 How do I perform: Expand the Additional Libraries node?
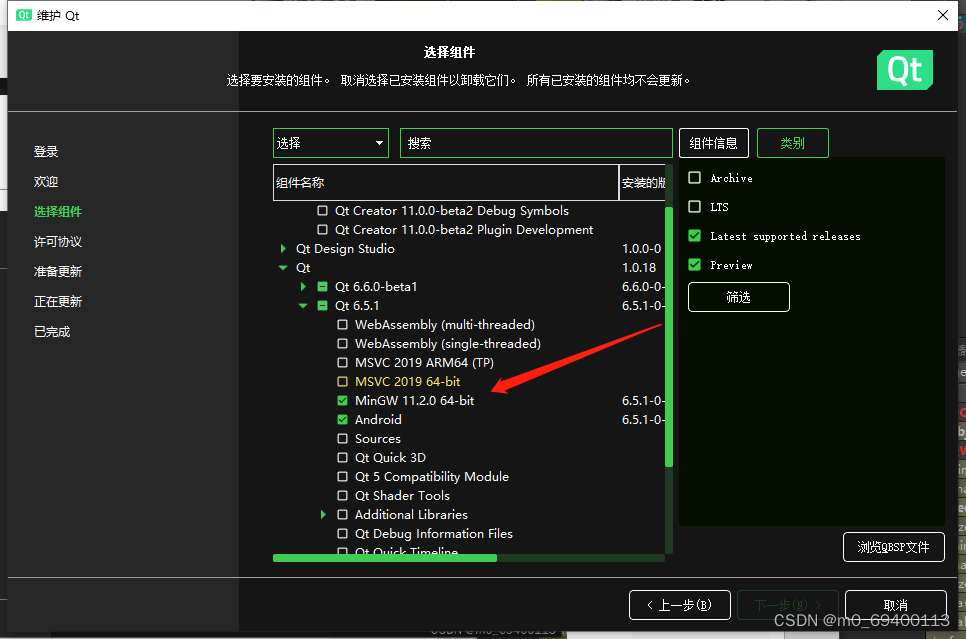click(x=323, y=514)
